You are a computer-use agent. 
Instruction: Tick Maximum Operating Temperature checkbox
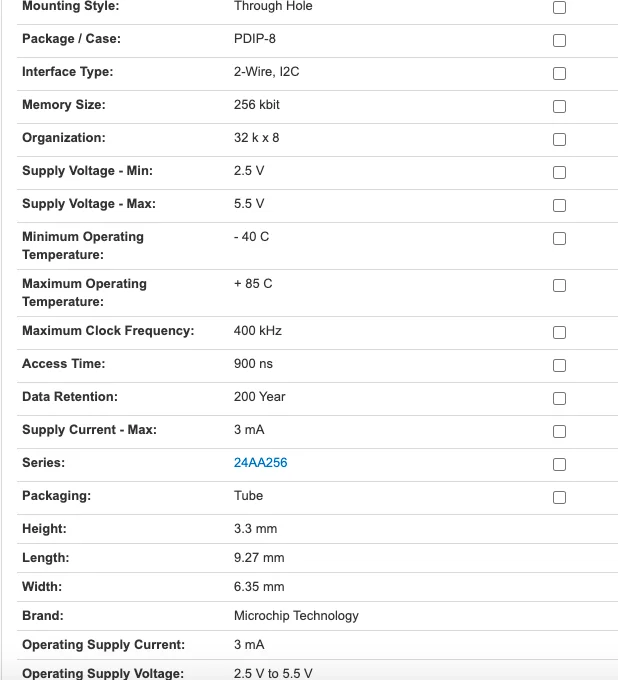[x=559, y=285]
